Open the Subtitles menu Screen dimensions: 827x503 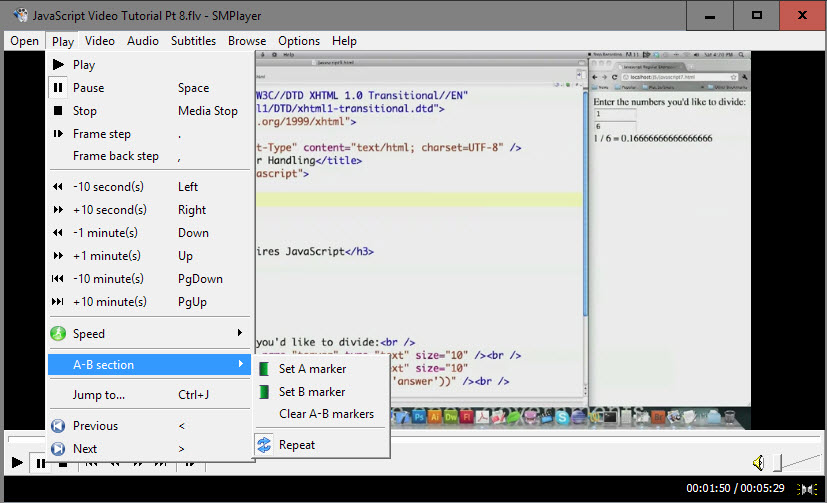193,41
